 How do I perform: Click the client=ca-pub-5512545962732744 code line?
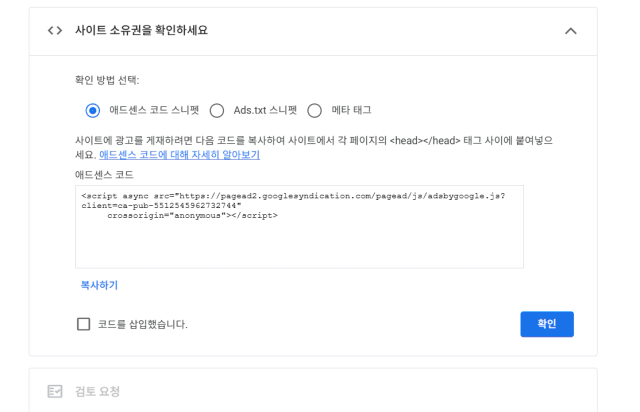(x=161, y=206)
